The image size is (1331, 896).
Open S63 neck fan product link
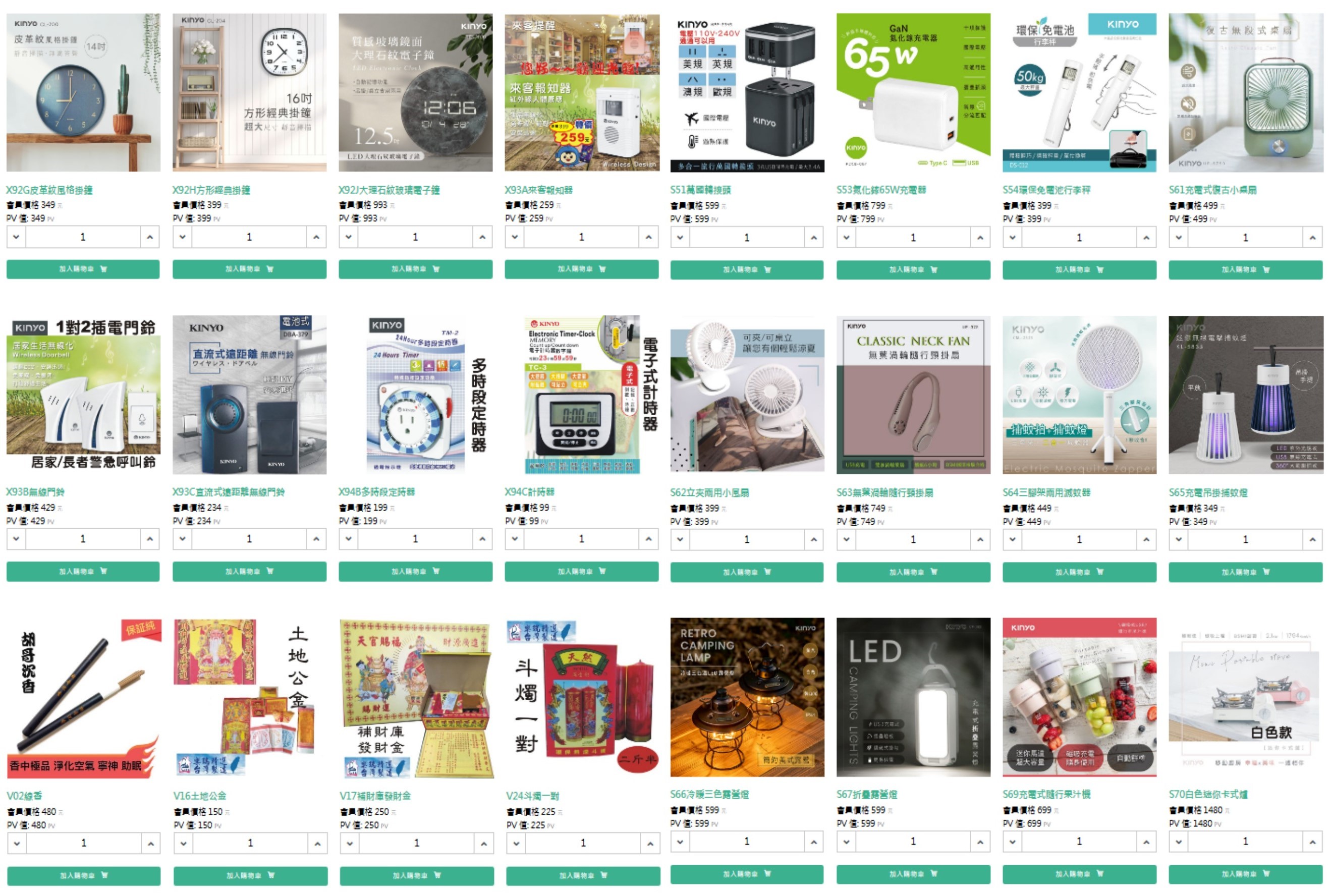point(884,492)
